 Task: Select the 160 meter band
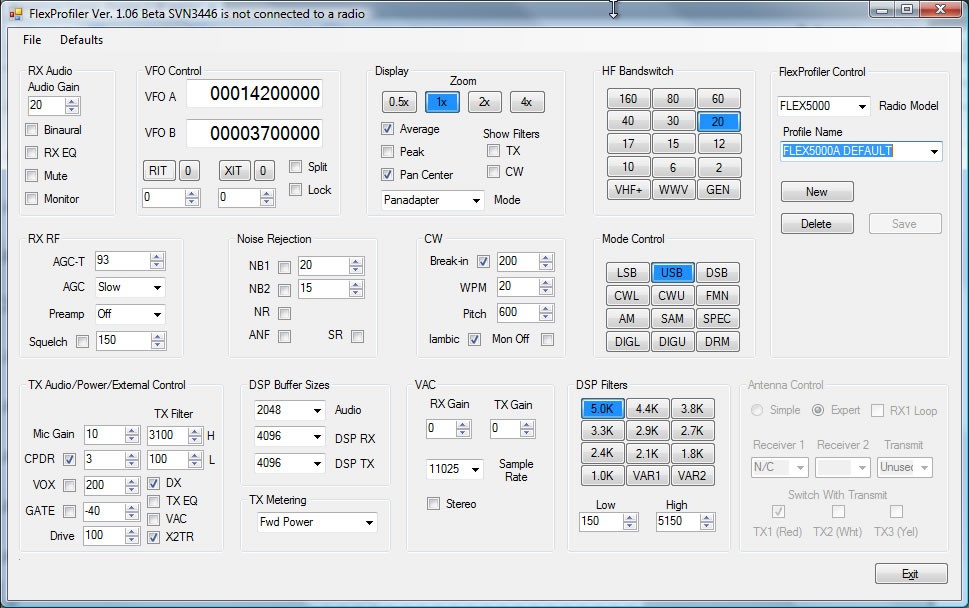coord(628,99)
